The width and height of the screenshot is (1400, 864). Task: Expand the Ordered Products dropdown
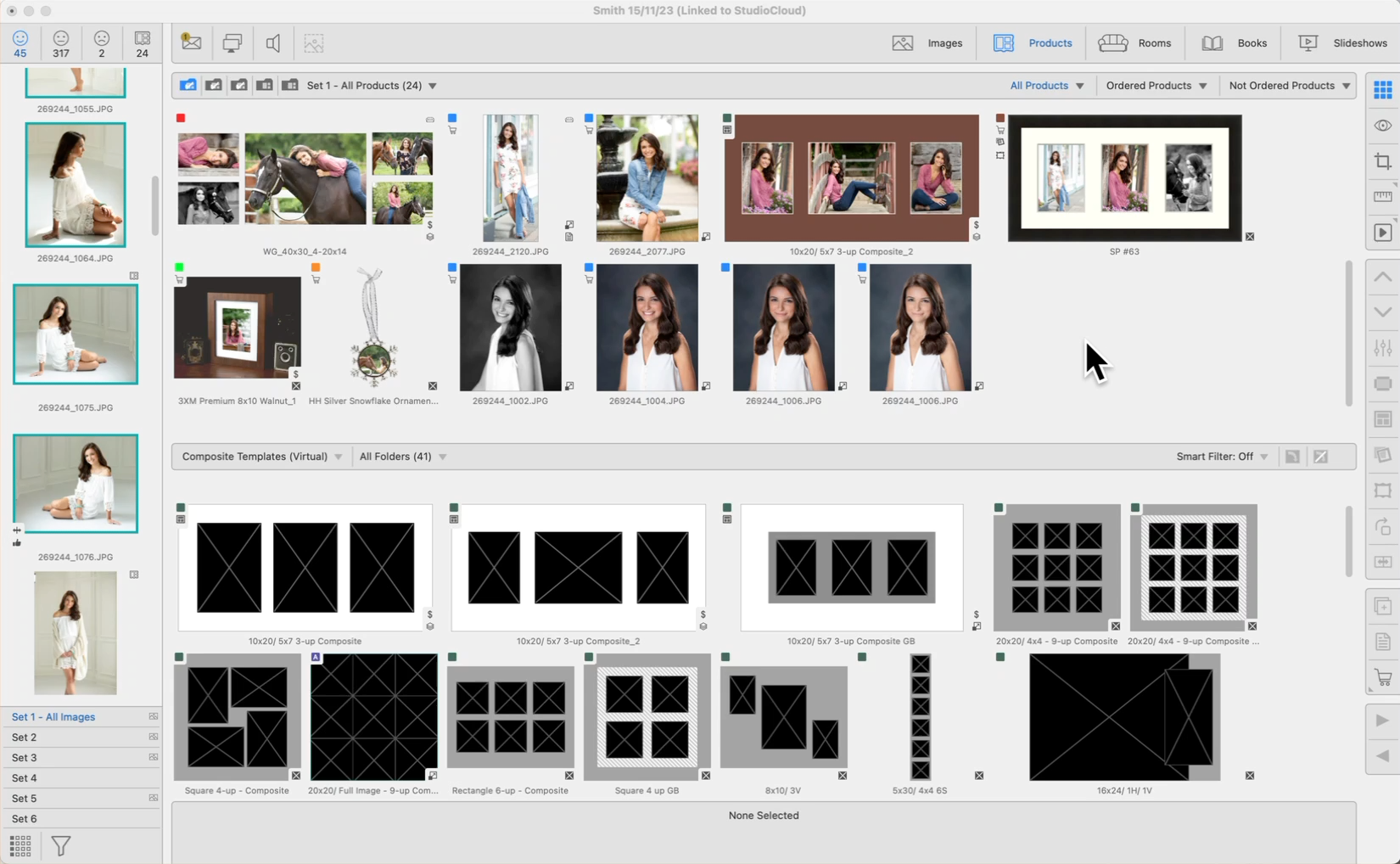click(1156, 86)
